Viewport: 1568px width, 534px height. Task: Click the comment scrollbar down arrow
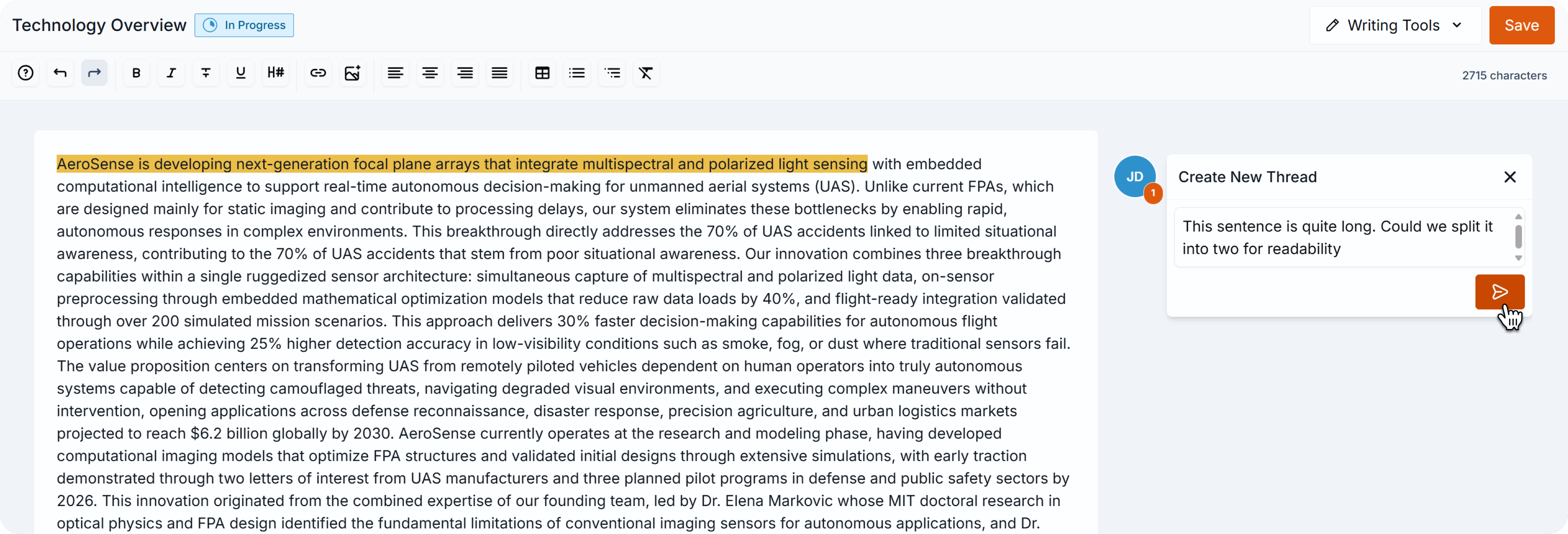(x=1518, y=258)
